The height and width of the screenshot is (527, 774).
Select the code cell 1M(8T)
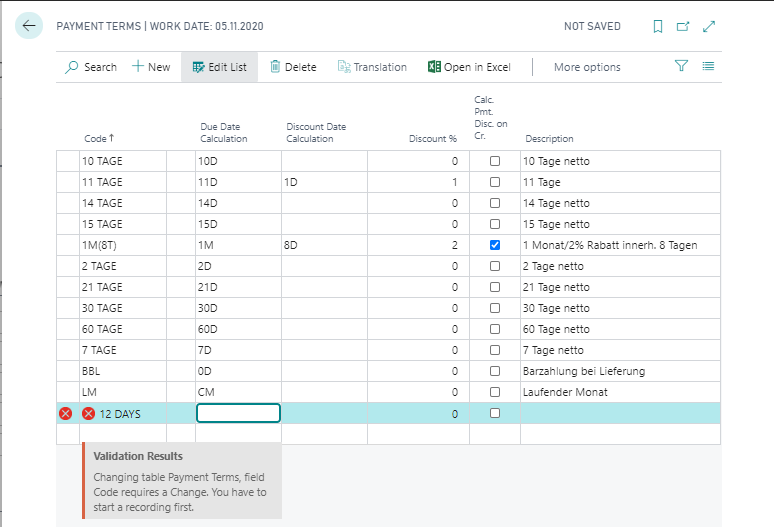tap(123, 245)
